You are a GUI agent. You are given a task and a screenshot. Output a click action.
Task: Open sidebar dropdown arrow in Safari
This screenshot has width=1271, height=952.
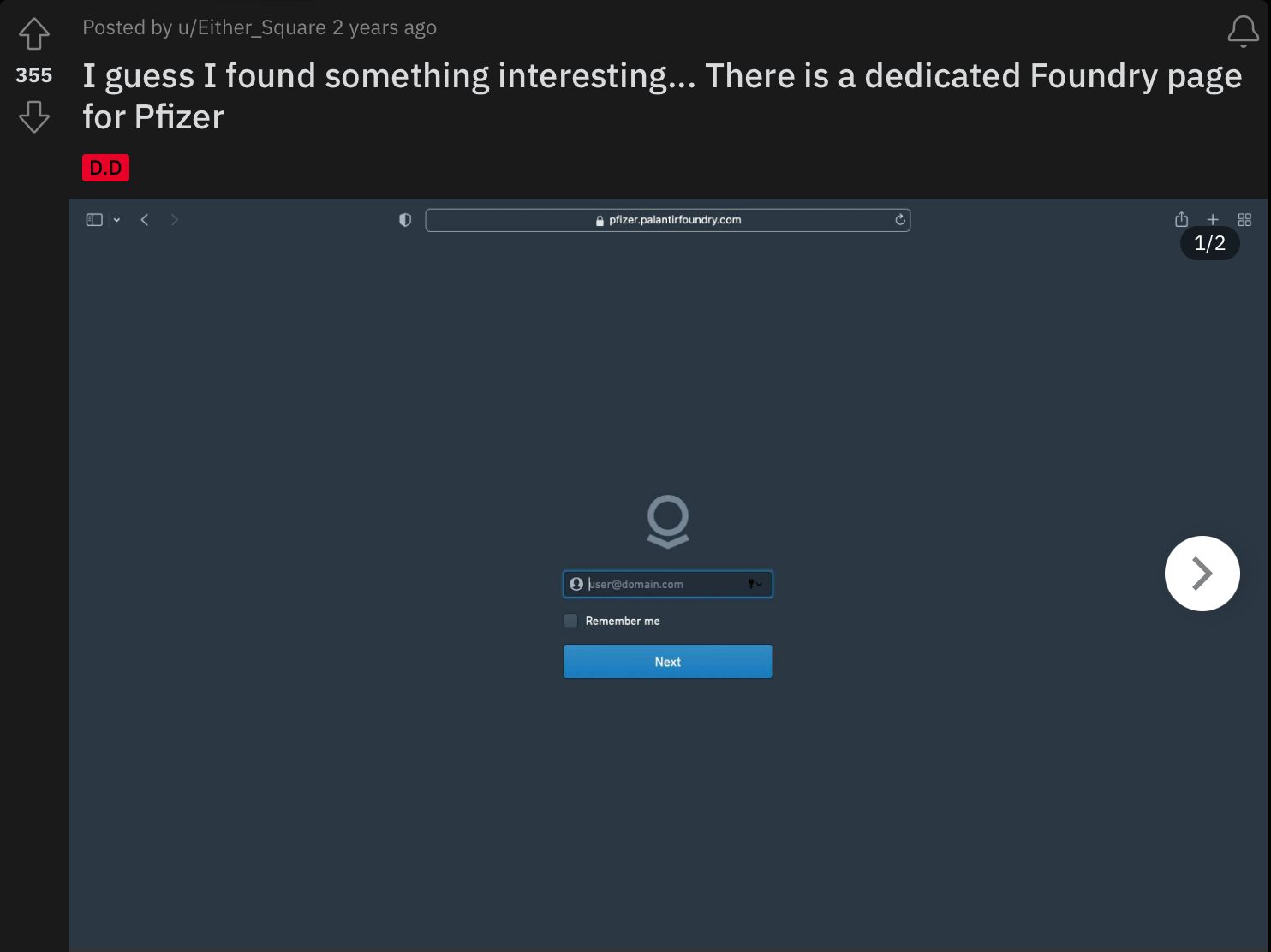[x=117, y=220]
